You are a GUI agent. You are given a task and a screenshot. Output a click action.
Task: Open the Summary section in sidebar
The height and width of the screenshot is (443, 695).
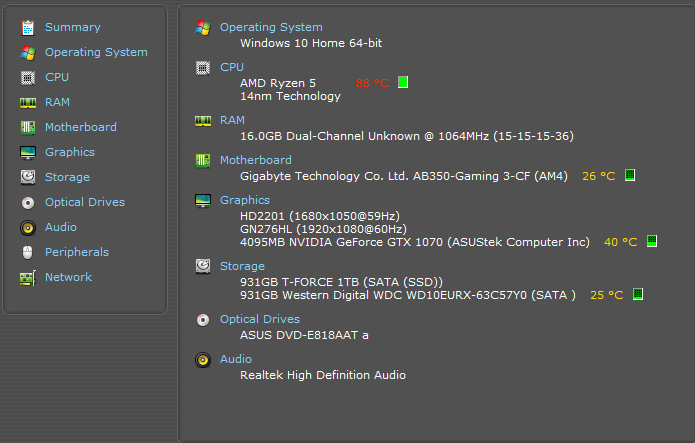coord(73,27)
